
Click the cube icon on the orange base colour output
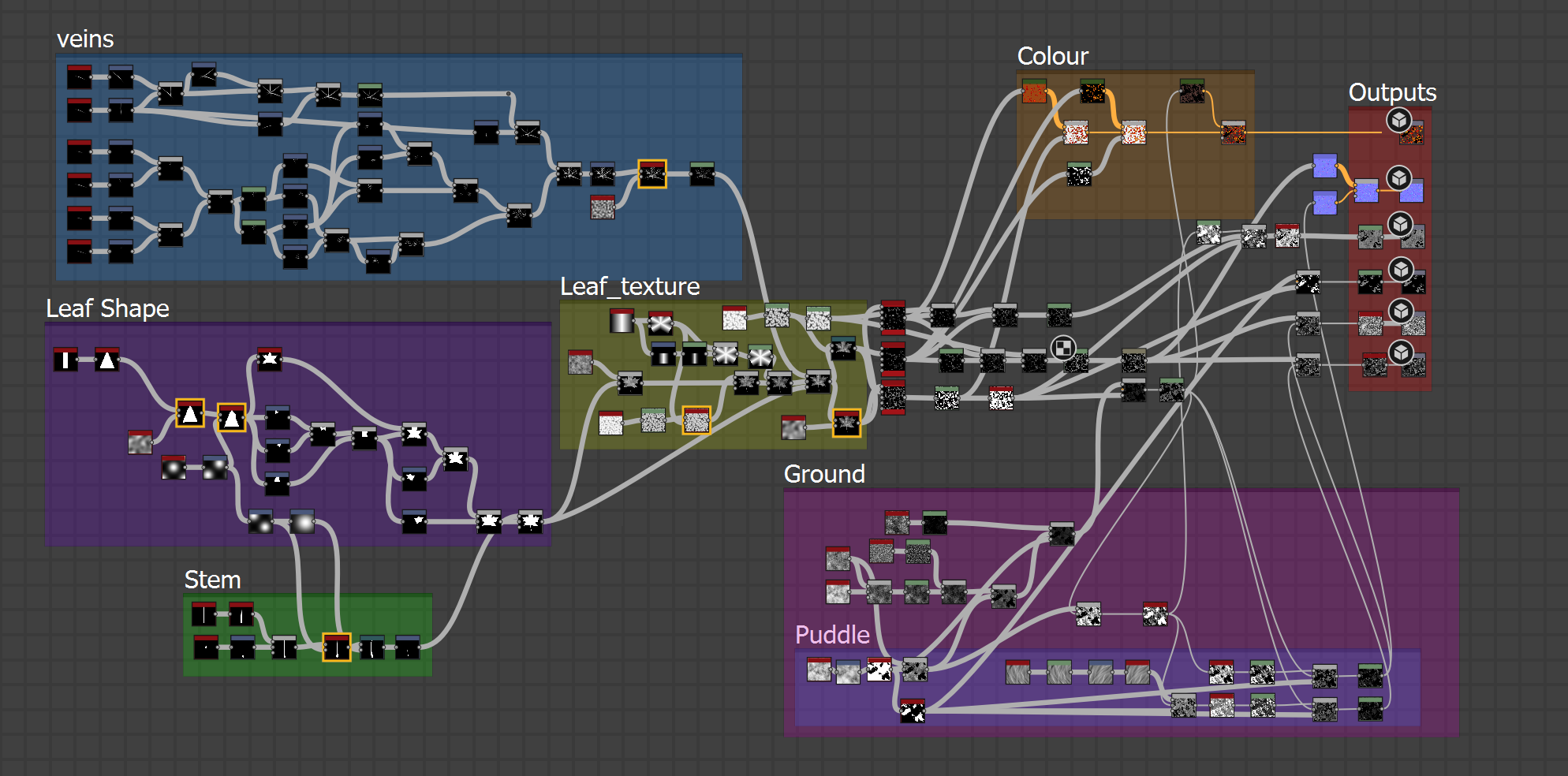(1398, 121)
